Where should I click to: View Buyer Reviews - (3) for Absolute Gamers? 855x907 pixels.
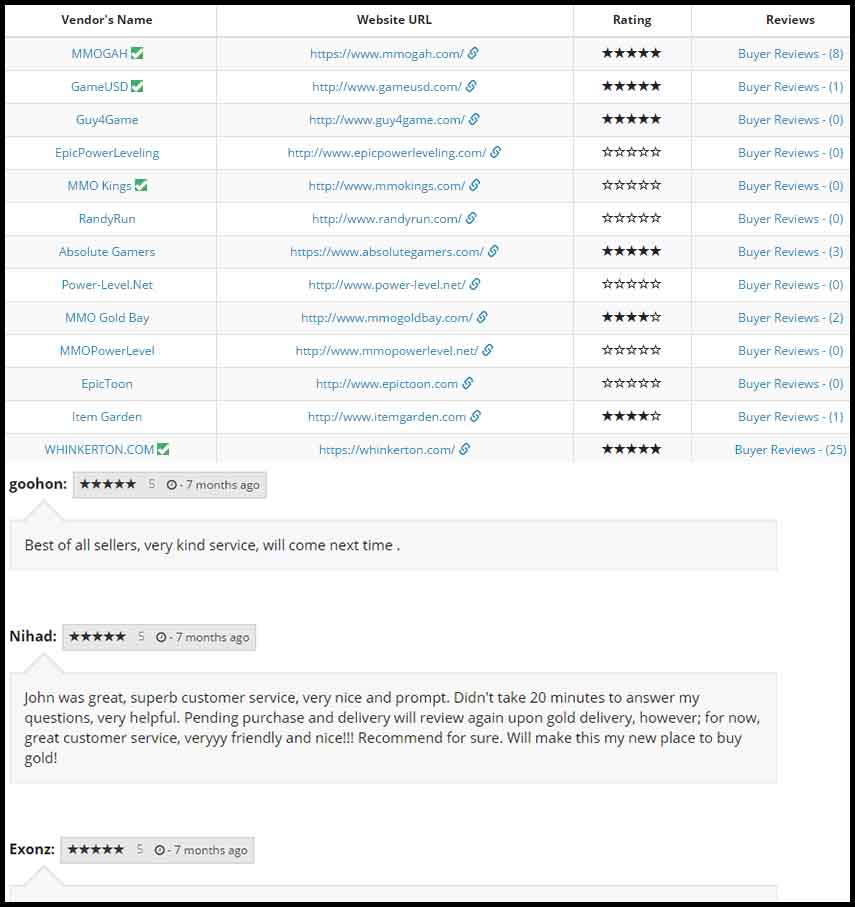790,251
